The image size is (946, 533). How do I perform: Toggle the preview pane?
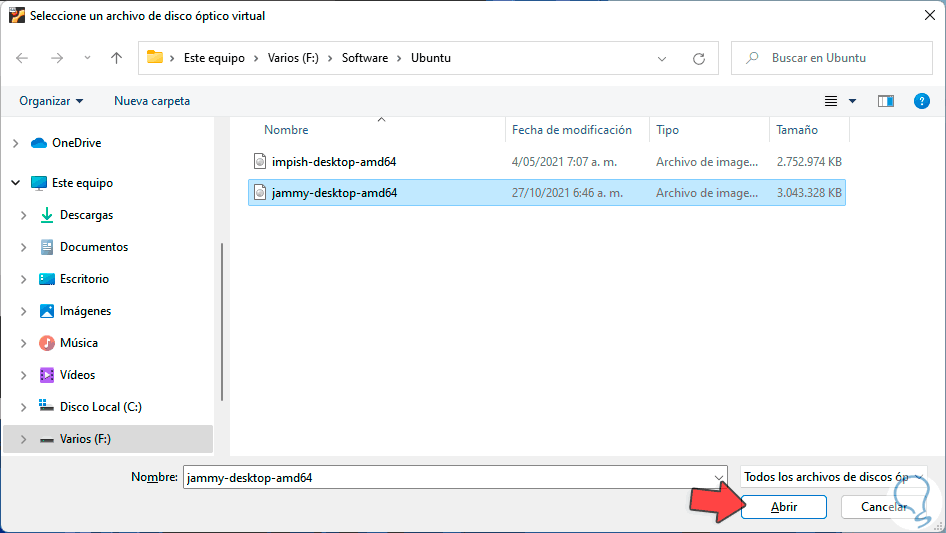tap(886, 101)
